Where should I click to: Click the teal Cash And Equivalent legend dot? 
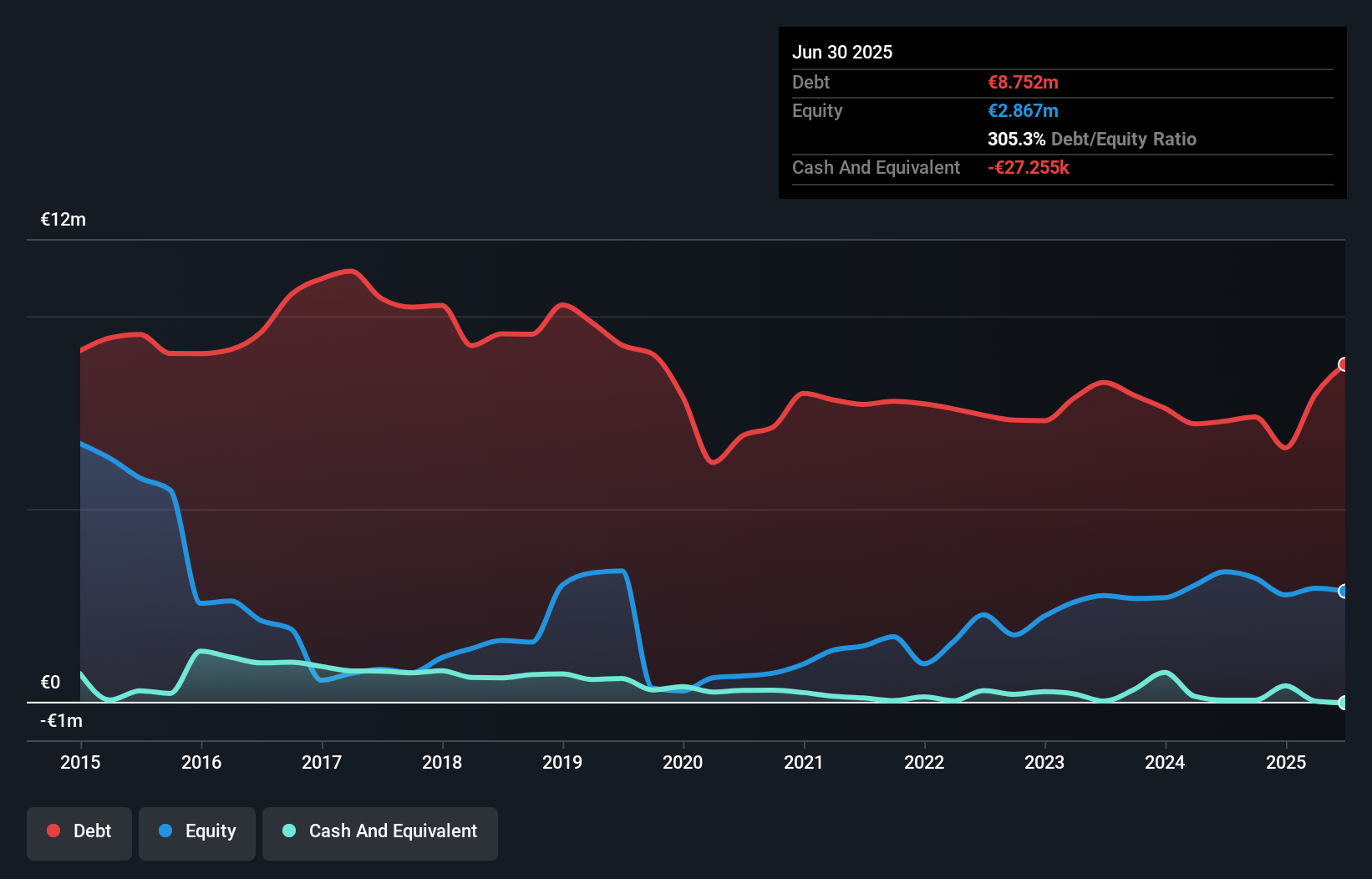coord(288,831)
